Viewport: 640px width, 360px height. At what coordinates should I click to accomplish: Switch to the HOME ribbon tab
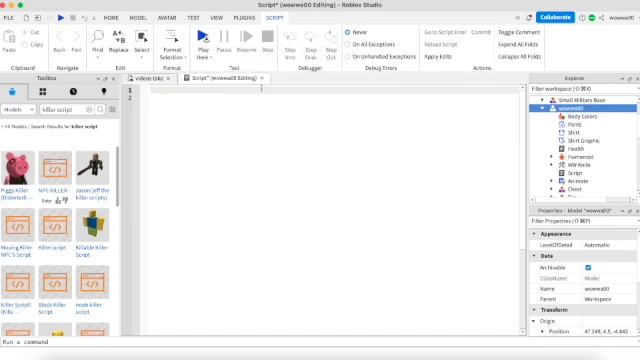pyautogui.click(x=111, y=18)
